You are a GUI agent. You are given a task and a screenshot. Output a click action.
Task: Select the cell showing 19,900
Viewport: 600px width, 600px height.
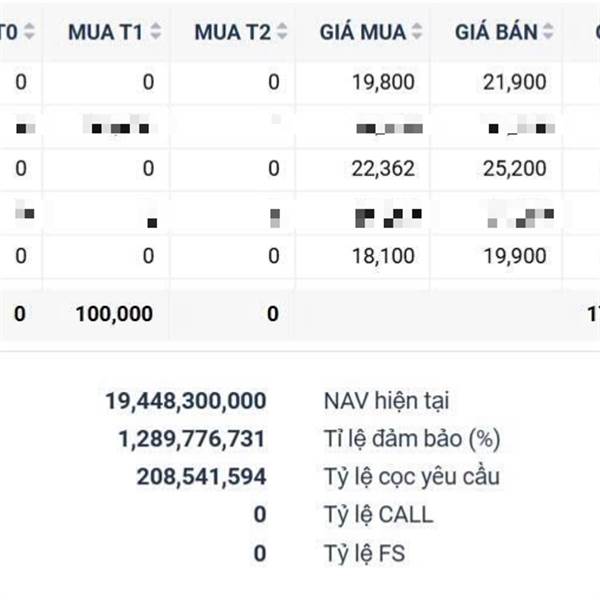tap(516, 256)
